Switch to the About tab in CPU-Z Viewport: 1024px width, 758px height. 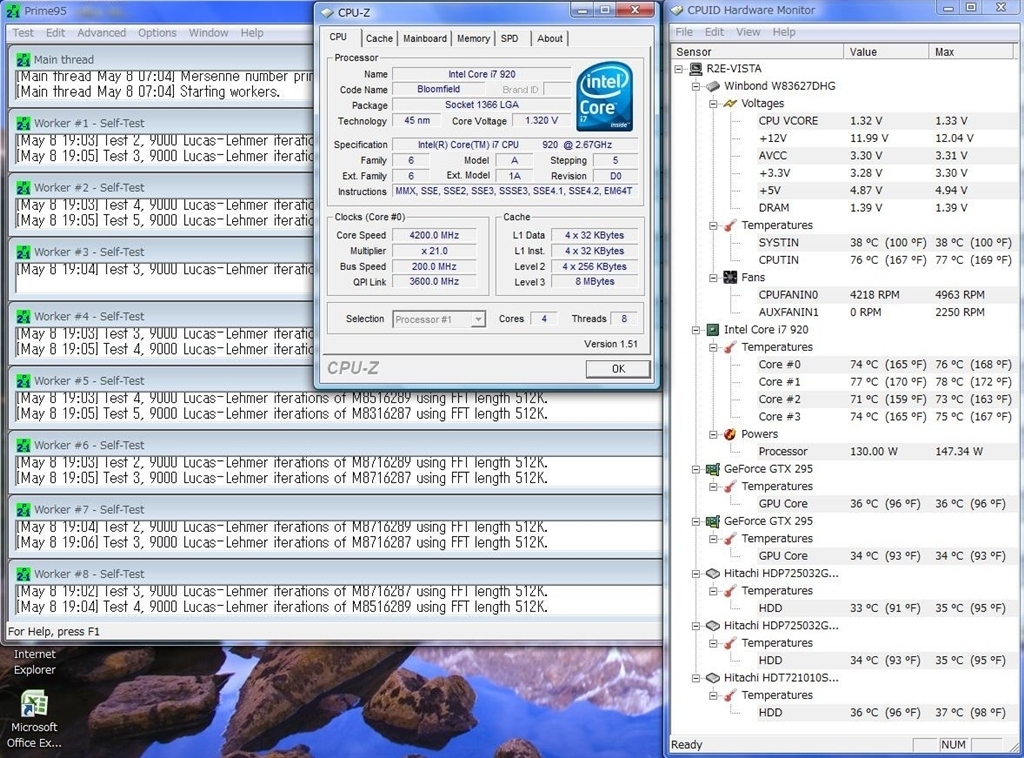click(x=550, y=39)
